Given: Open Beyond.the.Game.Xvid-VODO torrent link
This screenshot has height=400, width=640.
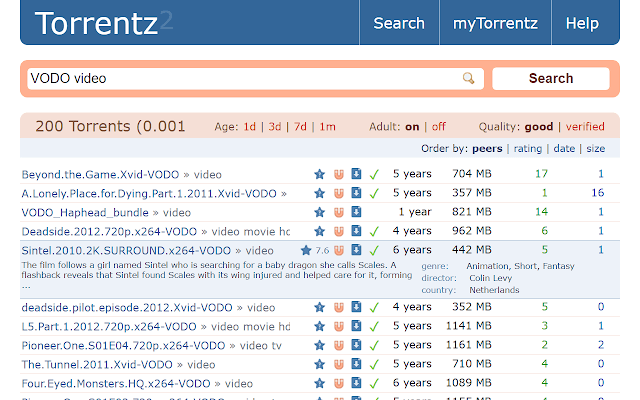Looking at the screenshot, I should [100, 175].
